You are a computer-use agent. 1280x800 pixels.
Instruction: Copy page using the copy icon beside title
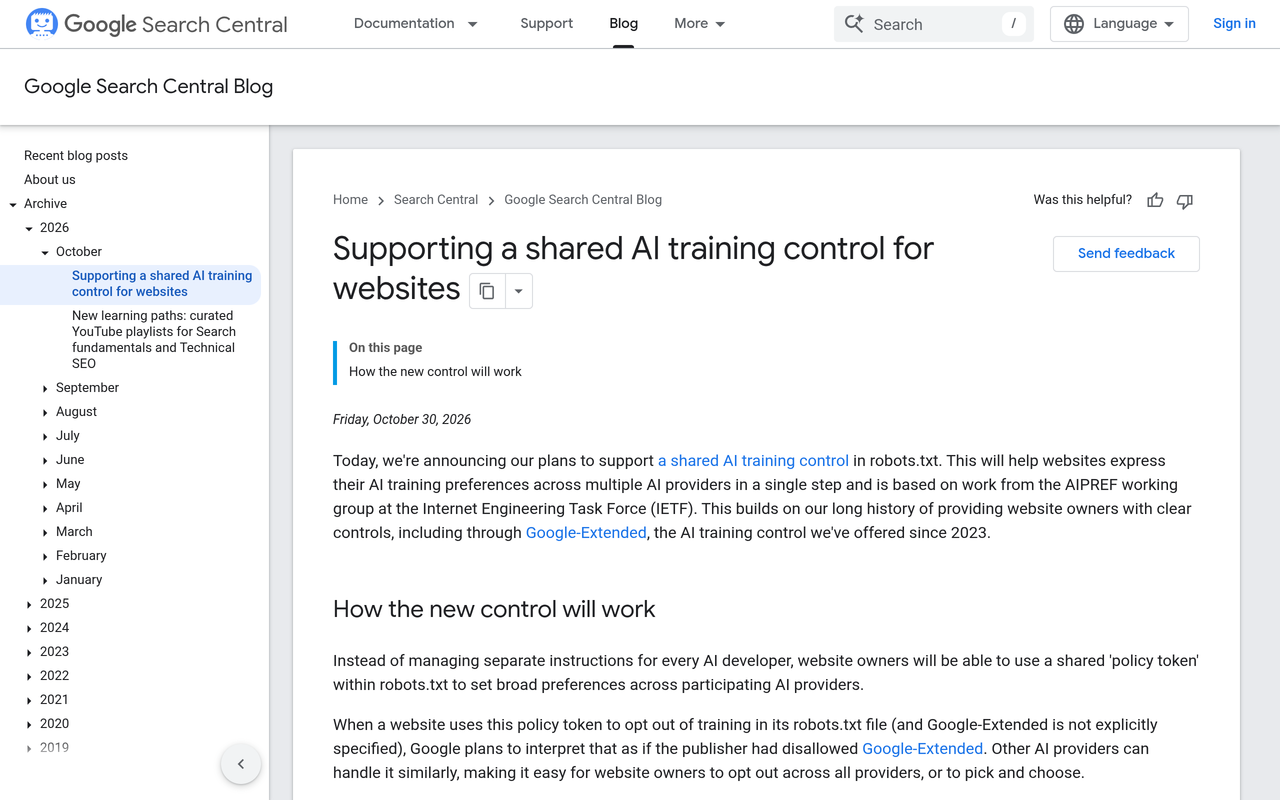(487, 291)
